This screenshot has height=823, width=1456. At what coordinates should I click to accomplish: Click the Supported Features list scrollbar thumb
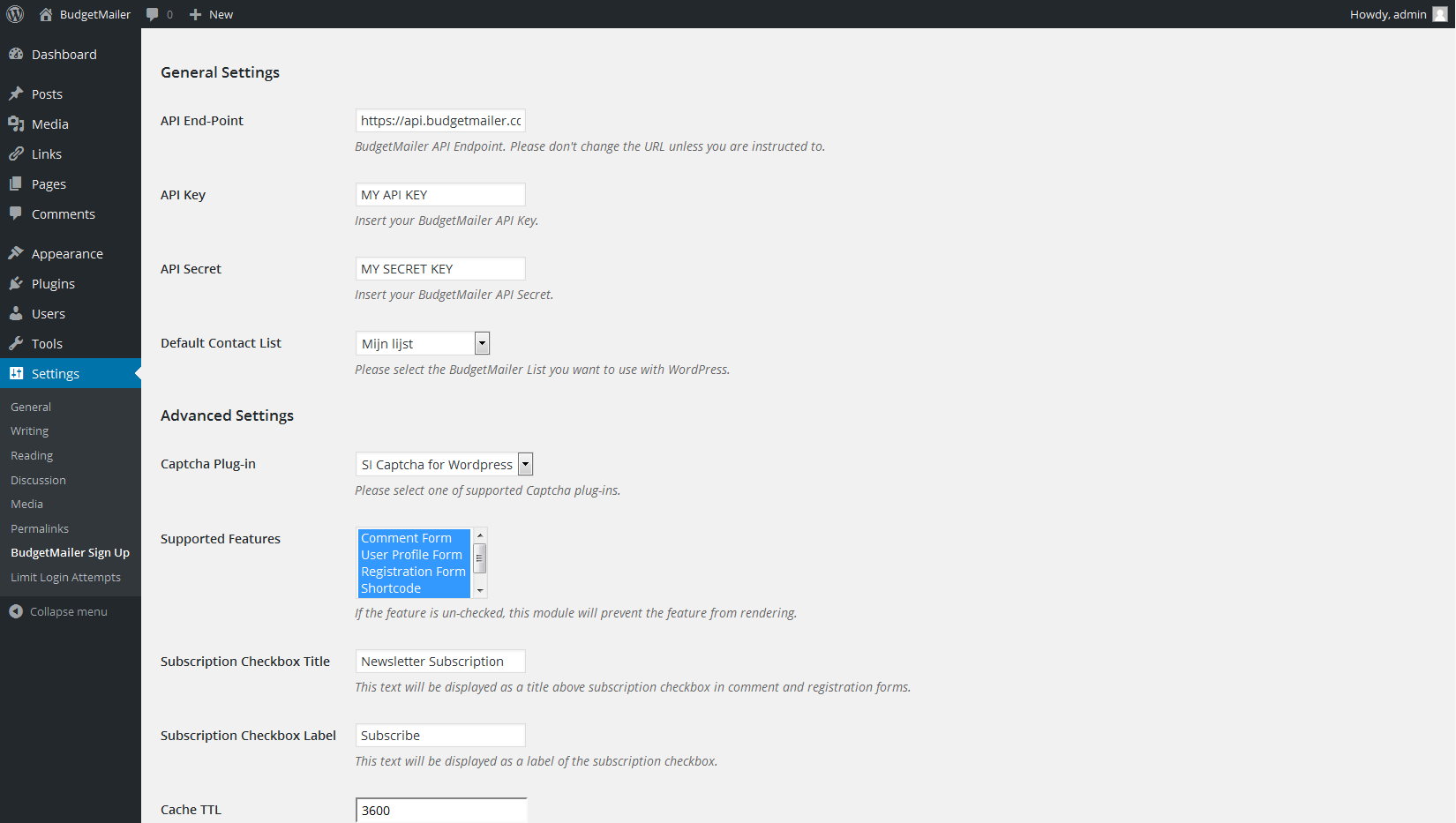click(x=480, y=557)
